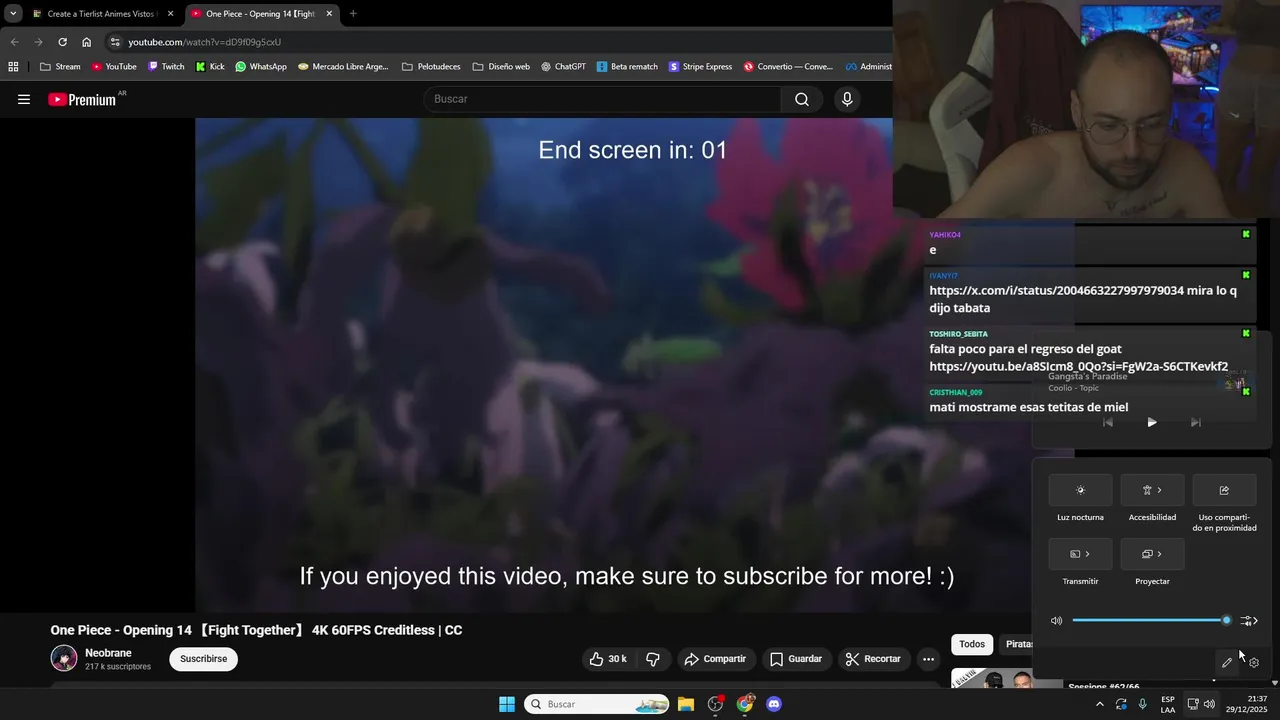
Task: Open more actions three-dot menu
Action: click(x=928, y=659)
